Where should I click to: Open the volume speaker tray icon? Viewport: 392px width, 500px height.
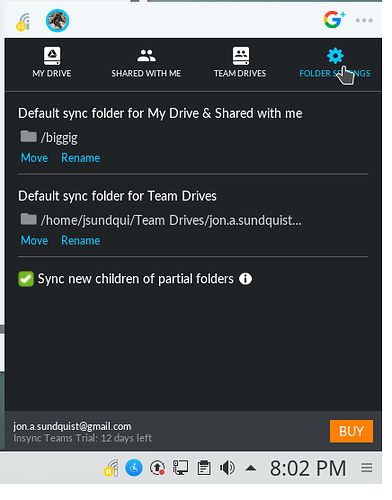click(x=227, y=468)
